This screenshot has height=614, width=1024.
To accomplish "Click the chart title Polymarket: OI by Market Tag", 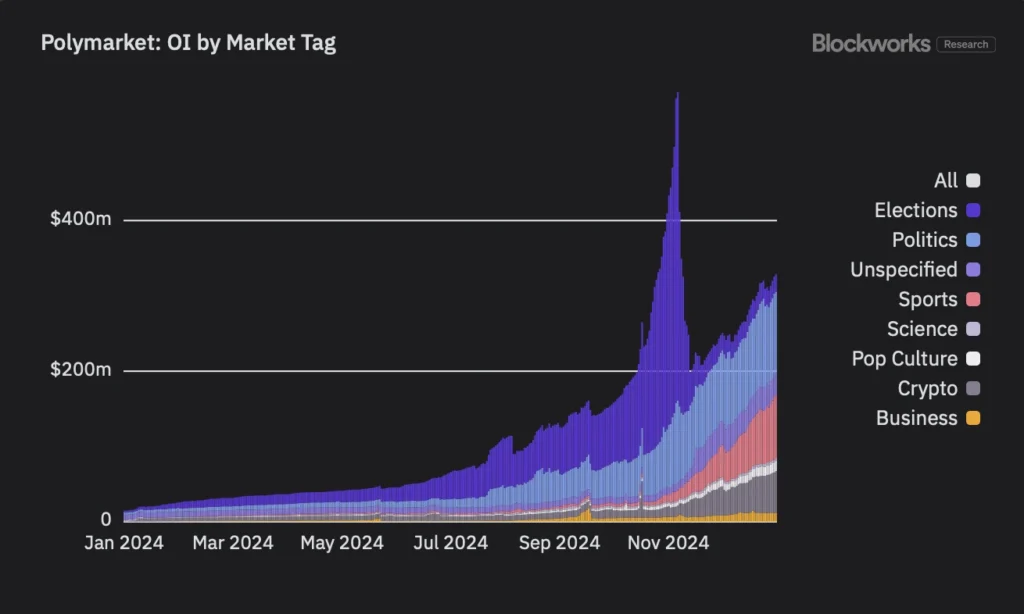I will click(x=188, y=43).
